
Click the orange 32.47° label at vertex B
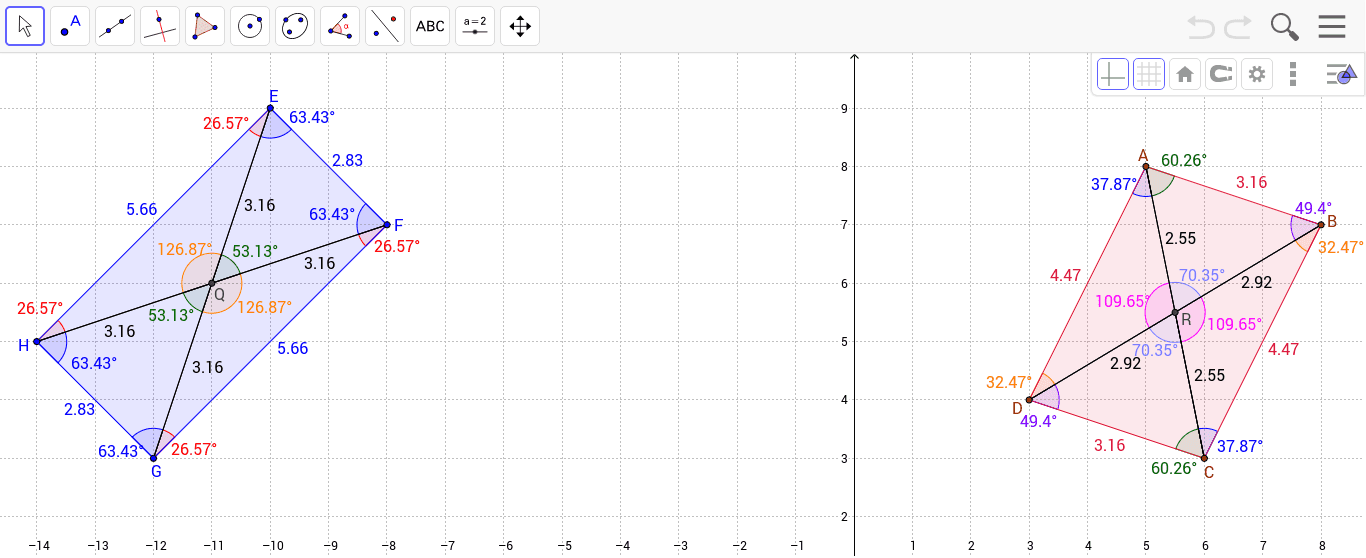coord(1341,246)
